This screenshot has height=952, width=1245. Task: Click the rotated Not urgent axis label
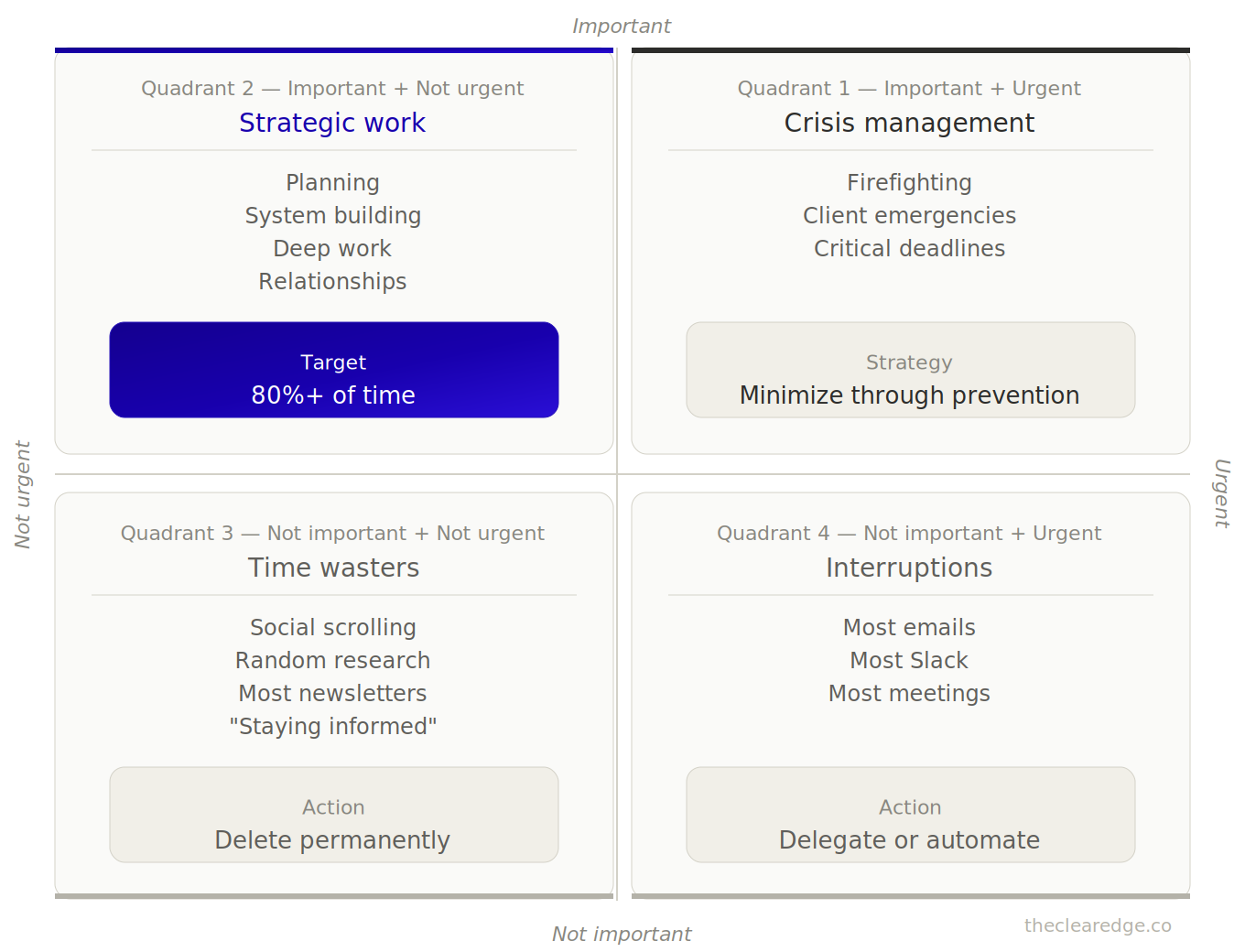[x=23, y=494]
